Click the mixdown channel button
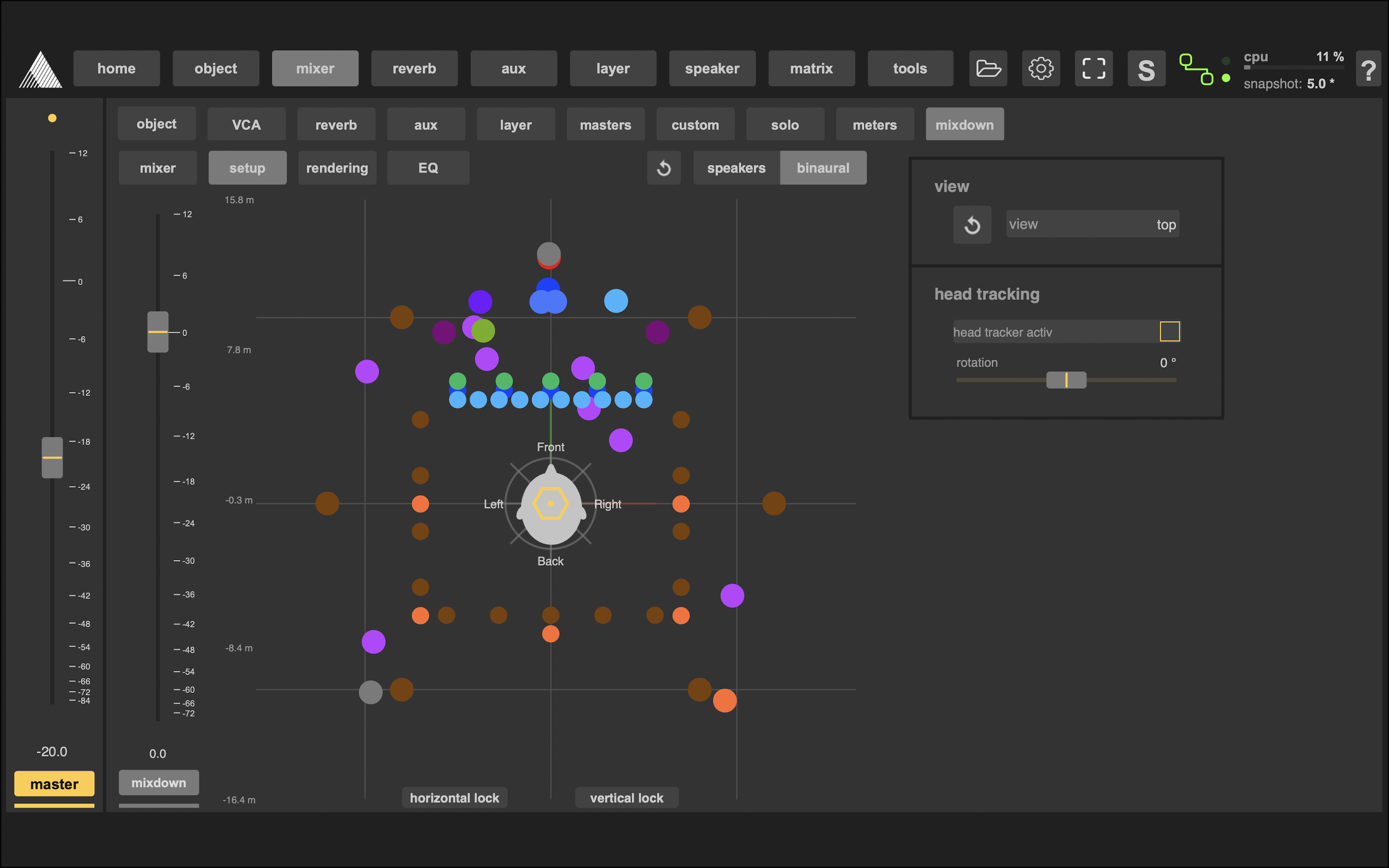The height and width of the screenshot is (868, 1389). click(159, 783)
